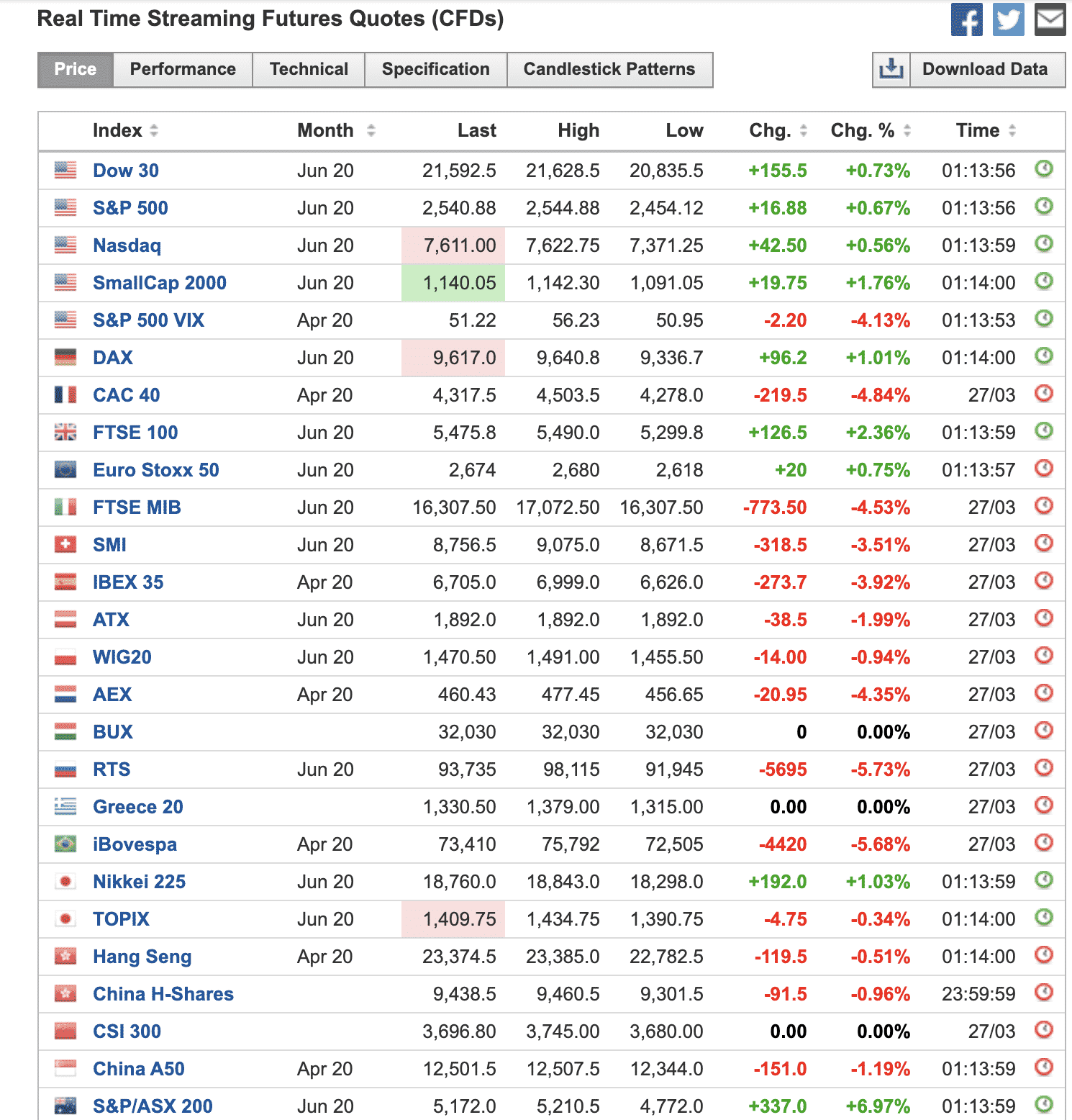The width and height of the screenshot is (1072, 1120).
Task: Sort table by Chg. % column arrows
Action: tap(907, 130)
